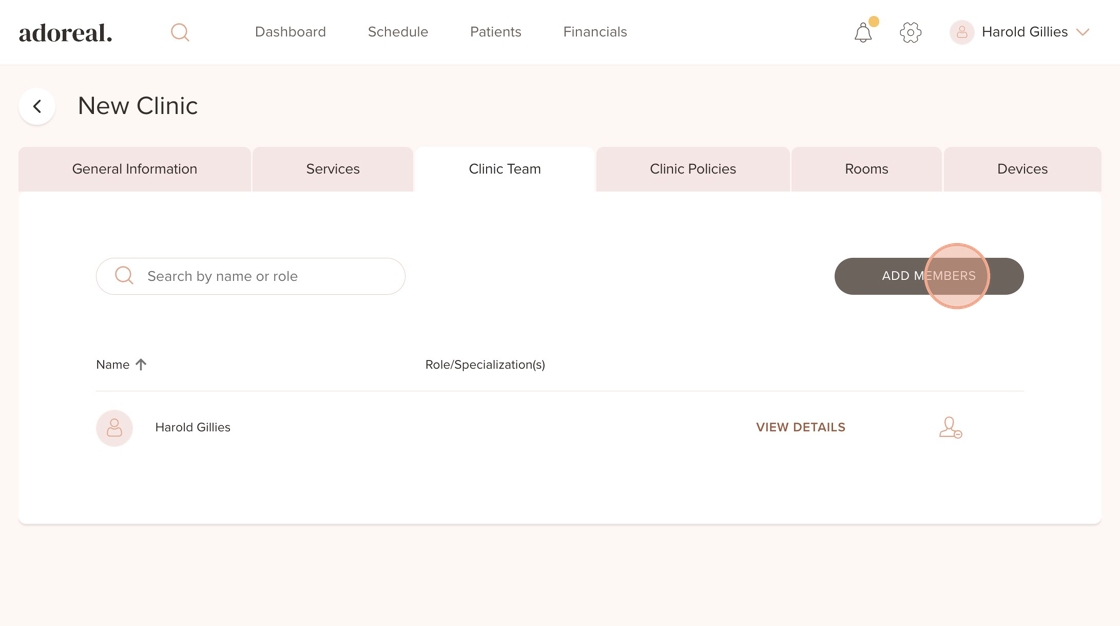The image size is (1120, 626).
Task: Click the New Clinic page title
Action: click(138, 106)
